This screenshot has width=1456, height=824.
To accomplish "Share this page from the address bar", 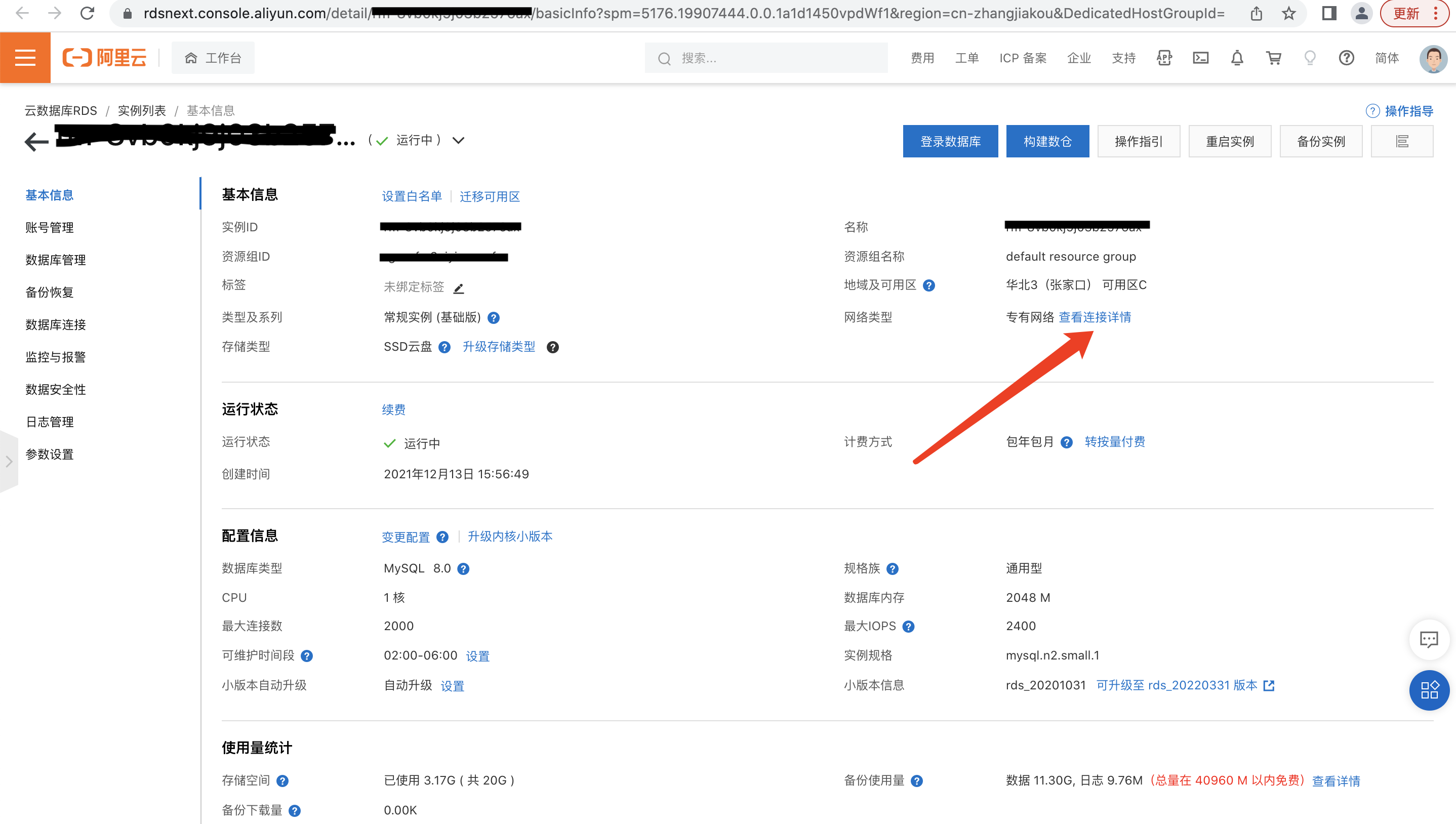I will coord(1256,13).
